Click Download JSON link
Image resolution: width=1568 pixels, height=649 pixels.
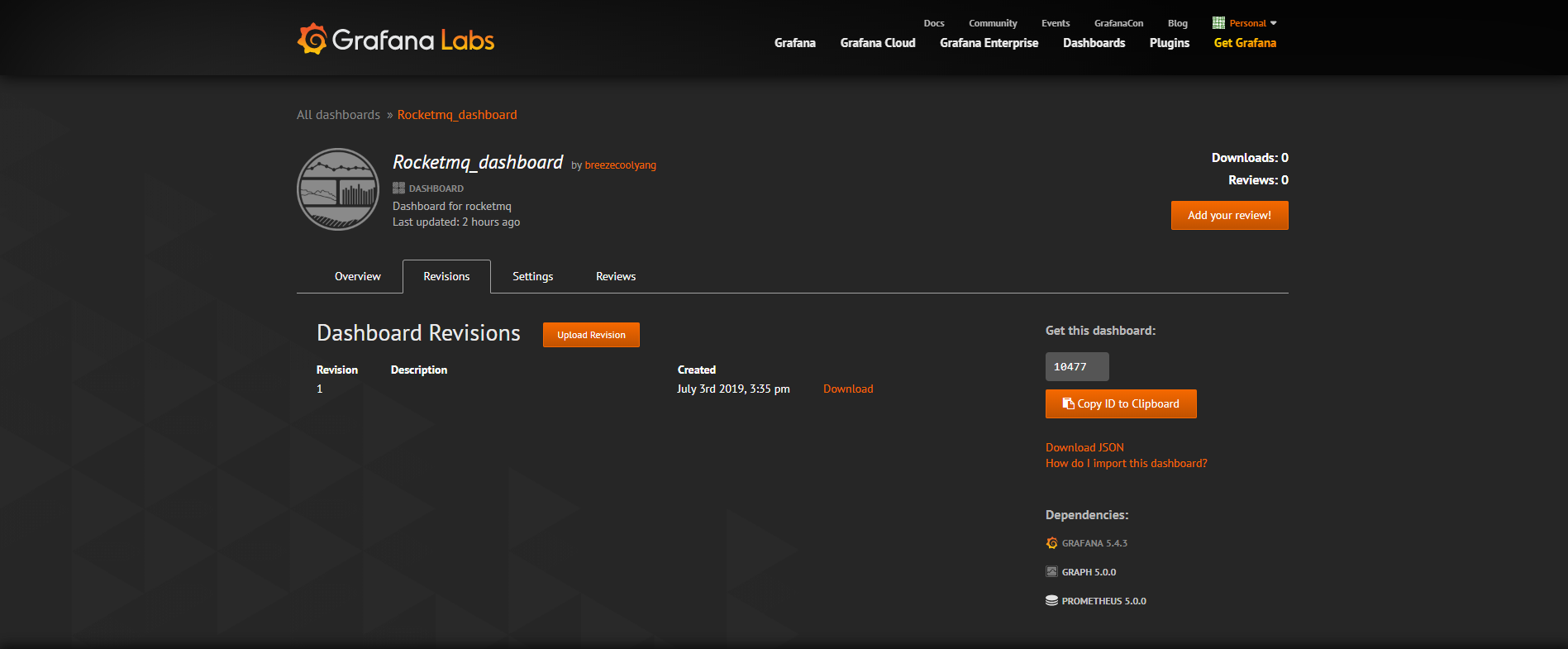tap(1084, 447)
